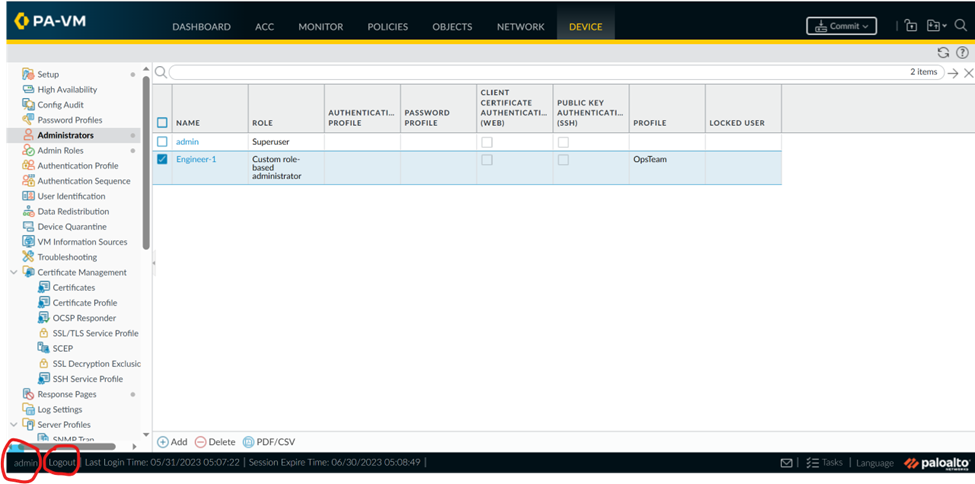This screenshot has width=975, height=484.
Task: Click the High Availability icon
Action: point(28,90)
